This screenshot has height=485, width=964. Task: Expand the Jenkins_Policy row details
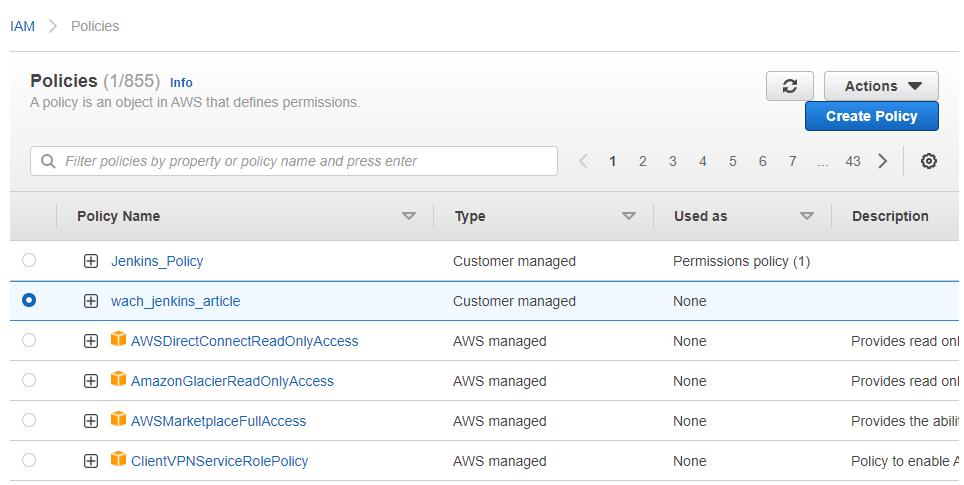click(91, 261)
